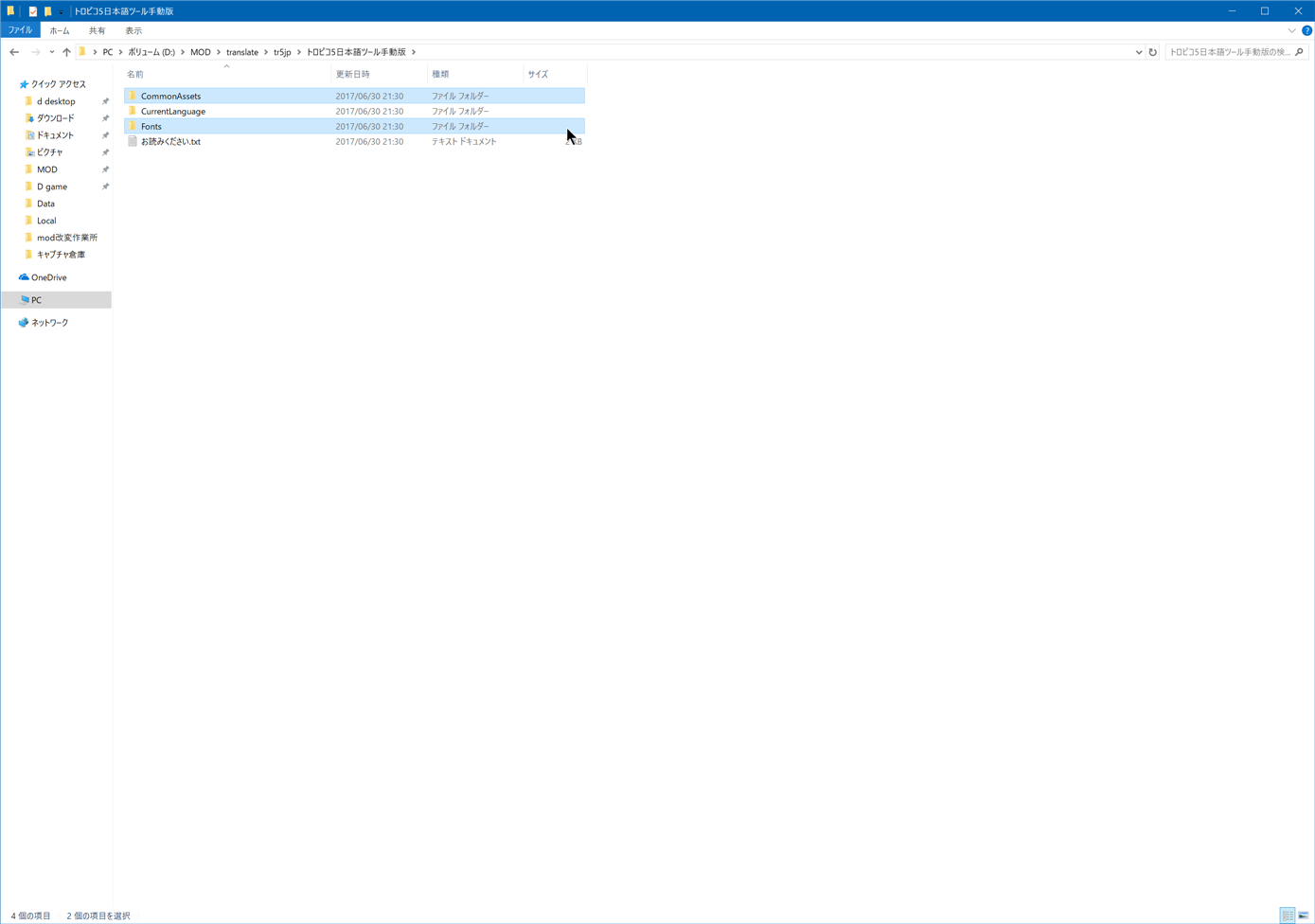Select ボリューム (D:) in address breadcrumb
Screen dimensions: 1315x924
(151, 52)
